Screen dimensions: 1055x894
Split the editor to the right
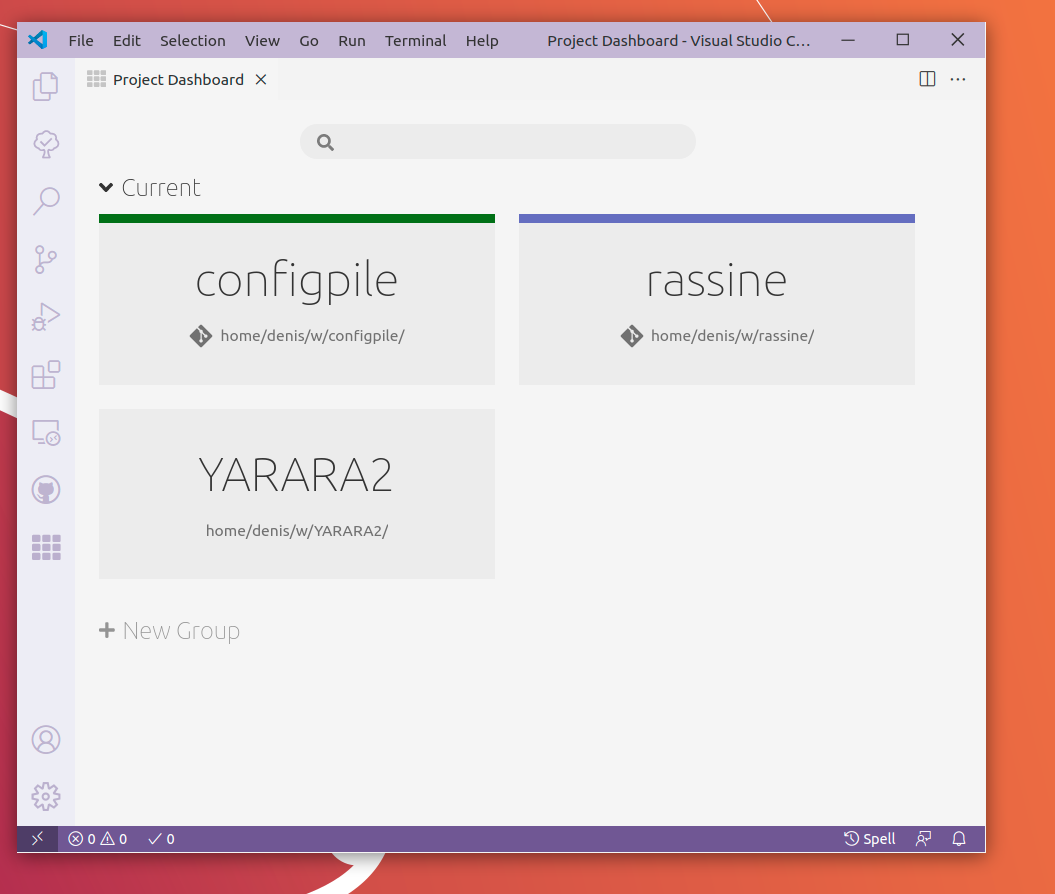[927, 79]
